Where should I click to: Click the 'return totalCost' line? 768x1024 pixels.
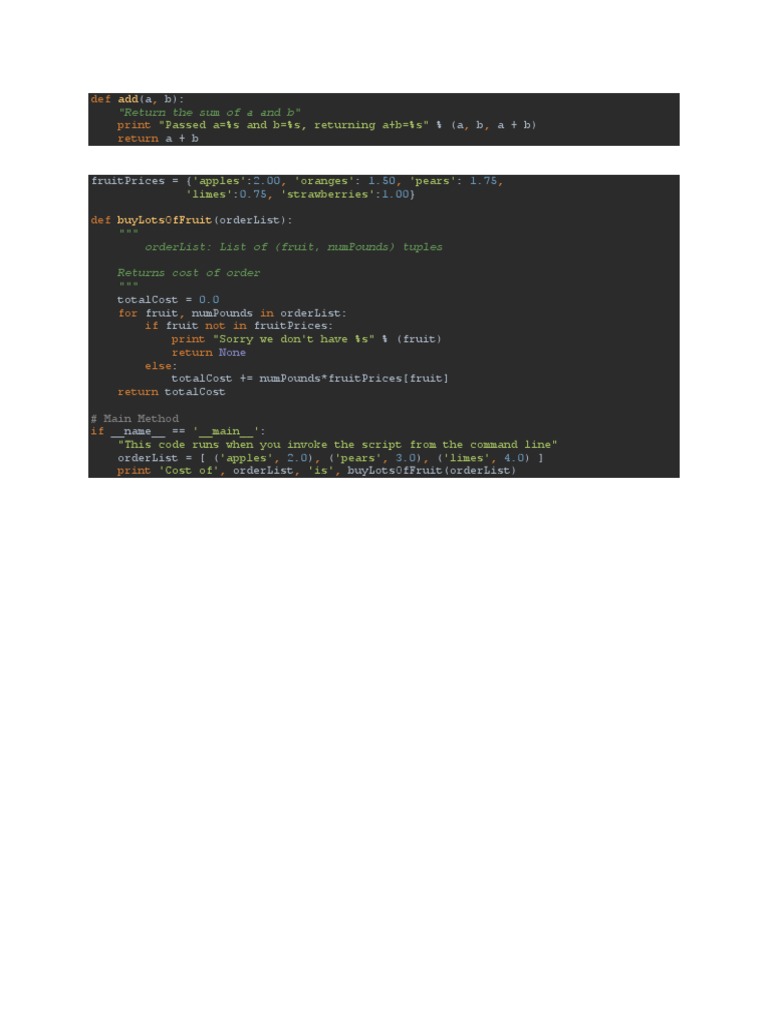pos(171,392)
